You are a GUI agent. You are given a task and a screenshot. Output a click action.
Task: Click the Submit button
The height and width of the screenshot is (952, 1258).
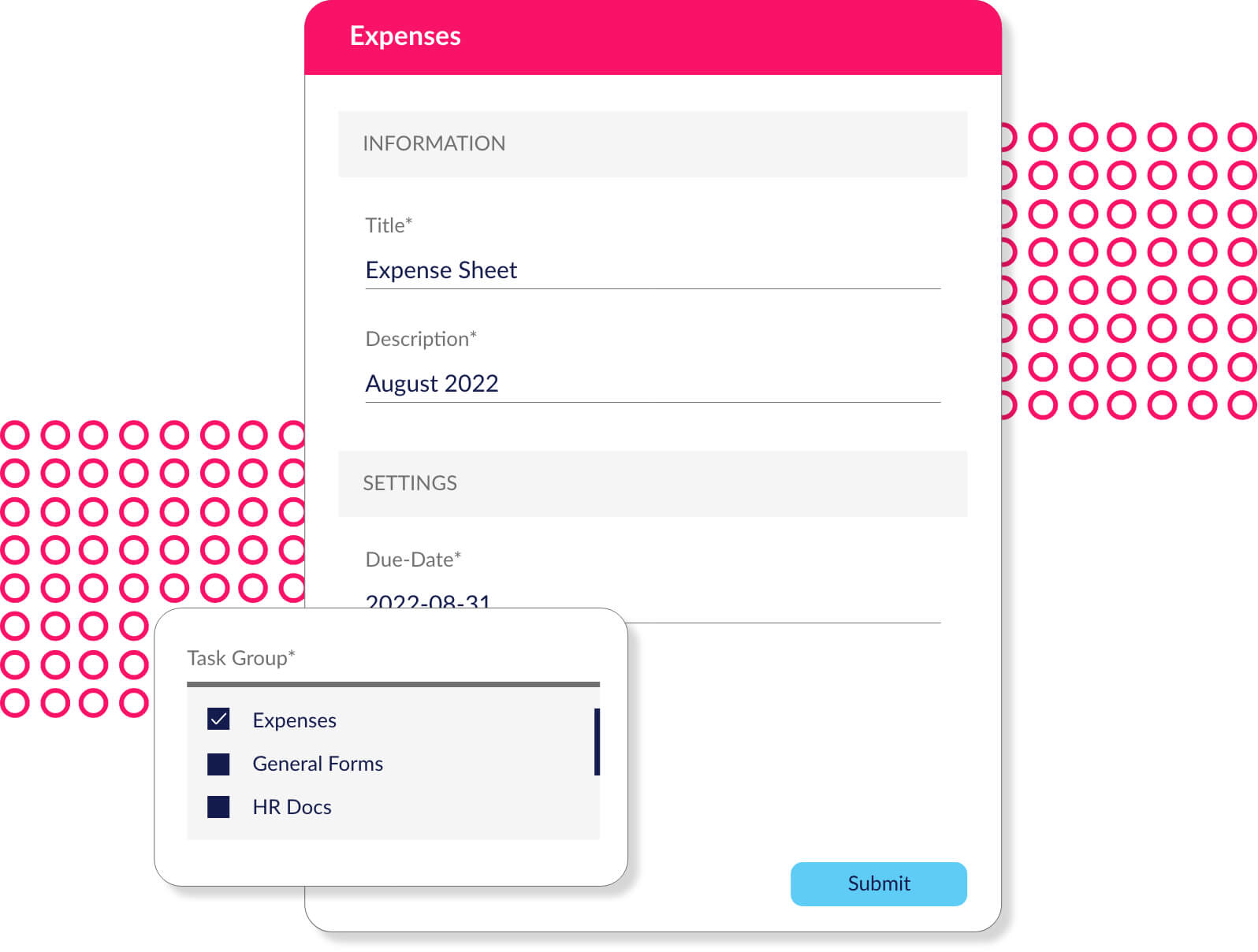pyautogui.click(x=878, y=883)
